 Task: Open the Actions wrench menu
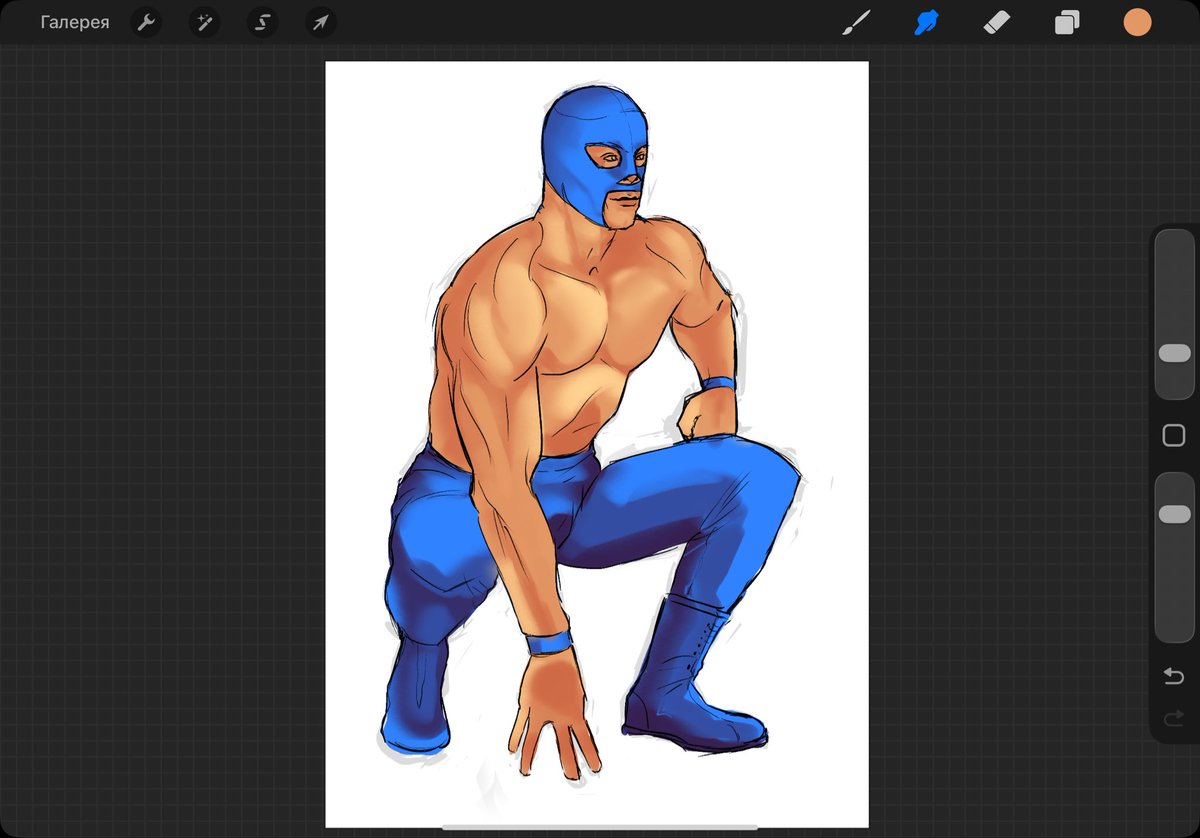pyautogui.click(x=146, y=22)
